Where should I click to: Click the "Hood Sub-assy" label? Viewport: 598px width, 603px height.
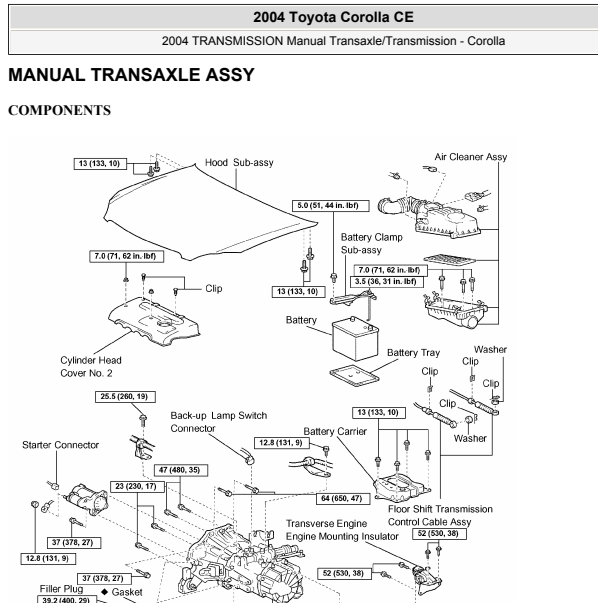pos(239,163)
